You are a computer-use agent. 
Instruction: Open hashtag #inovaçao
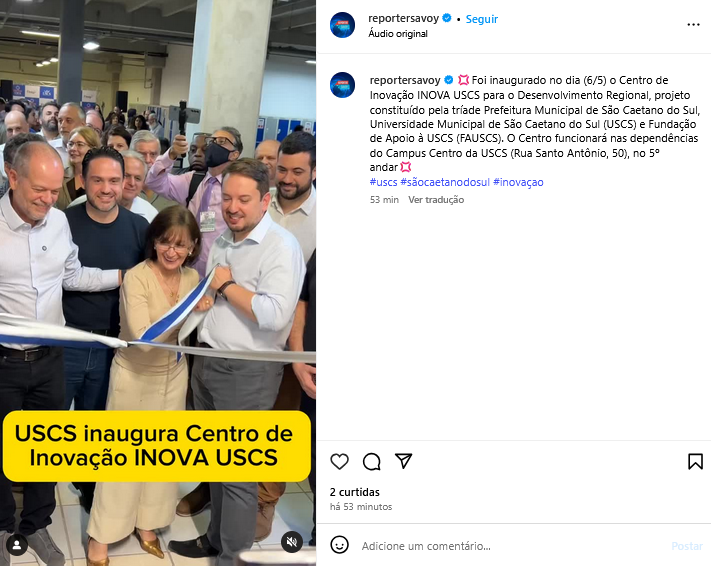coord(518,182)
